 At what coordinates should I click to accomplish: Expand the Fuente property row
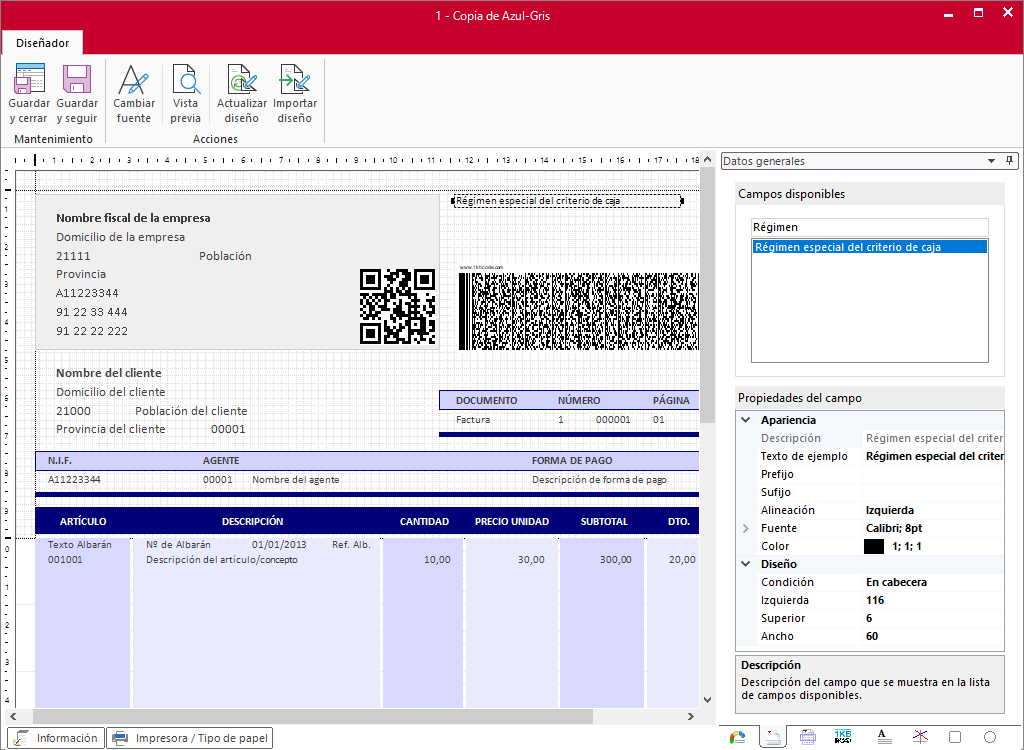coord(746,528)
